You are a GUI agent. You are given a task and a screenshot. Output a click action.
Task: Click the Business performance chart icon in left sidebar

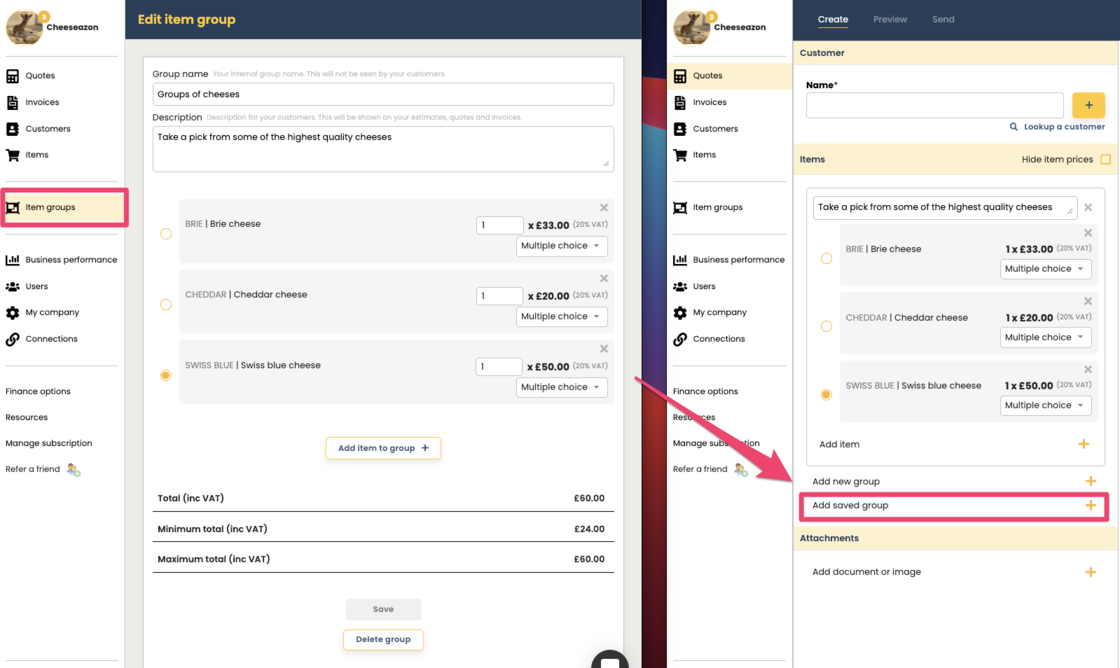click(13, 260)
